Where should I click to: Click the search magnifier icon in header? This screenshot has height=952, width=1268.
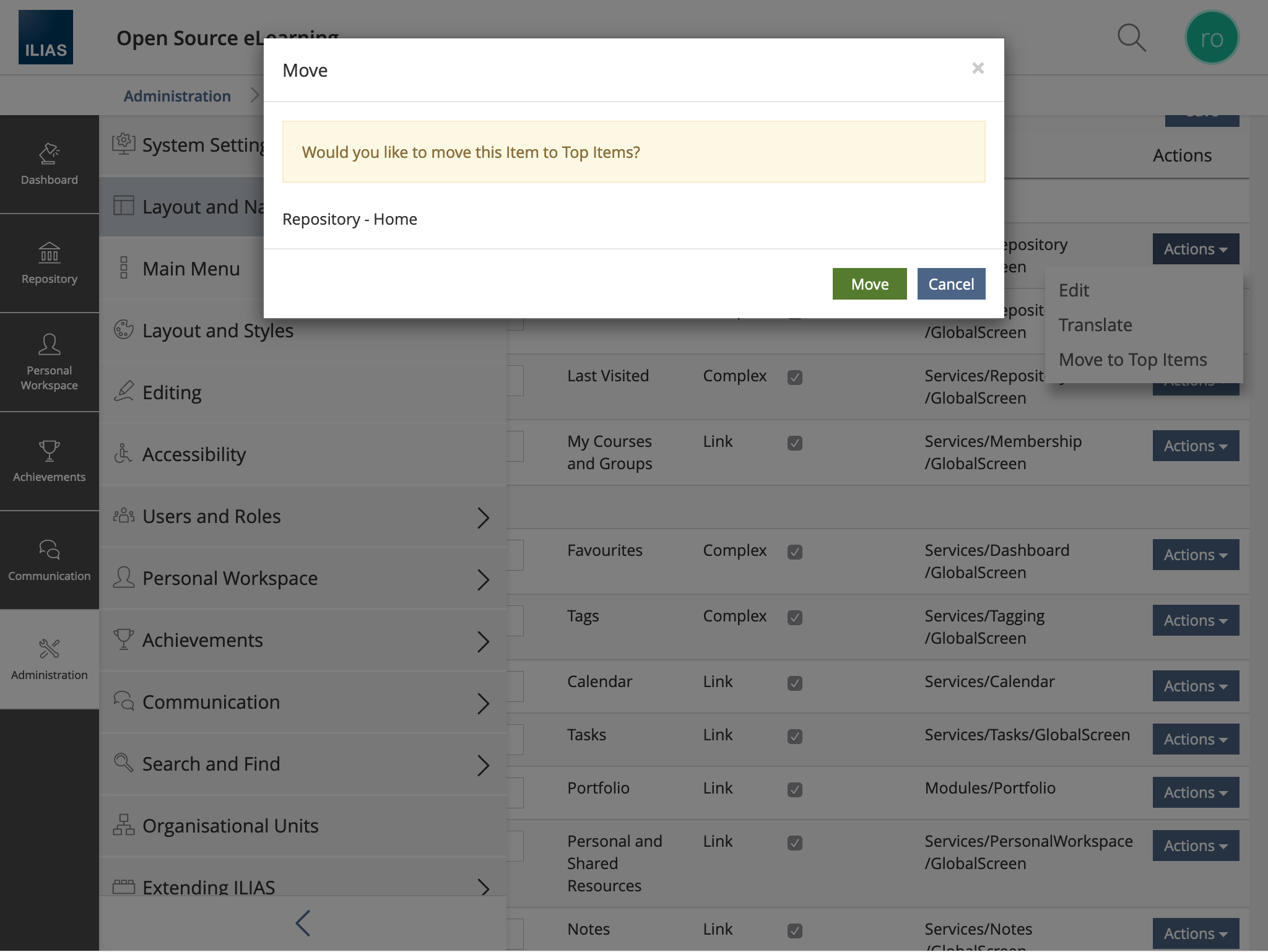tap(1131, 38)
